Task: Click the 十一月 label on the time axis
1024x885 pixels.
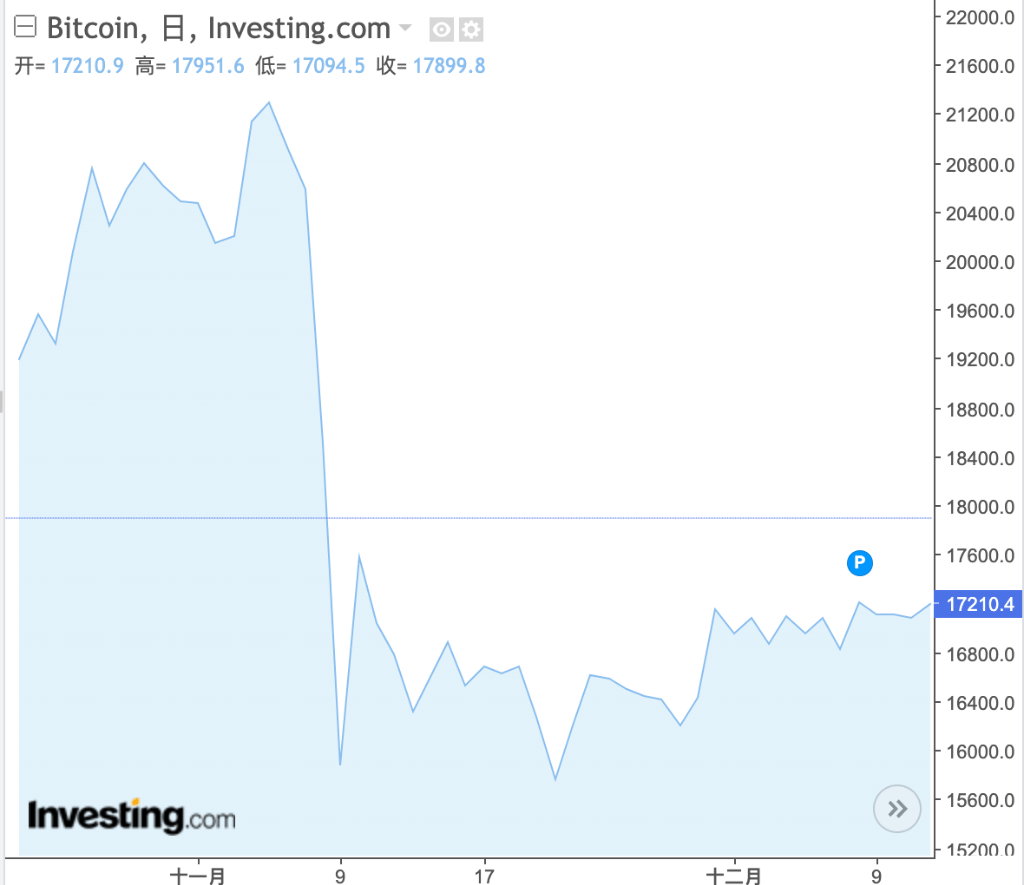Action: coord(198,875)
